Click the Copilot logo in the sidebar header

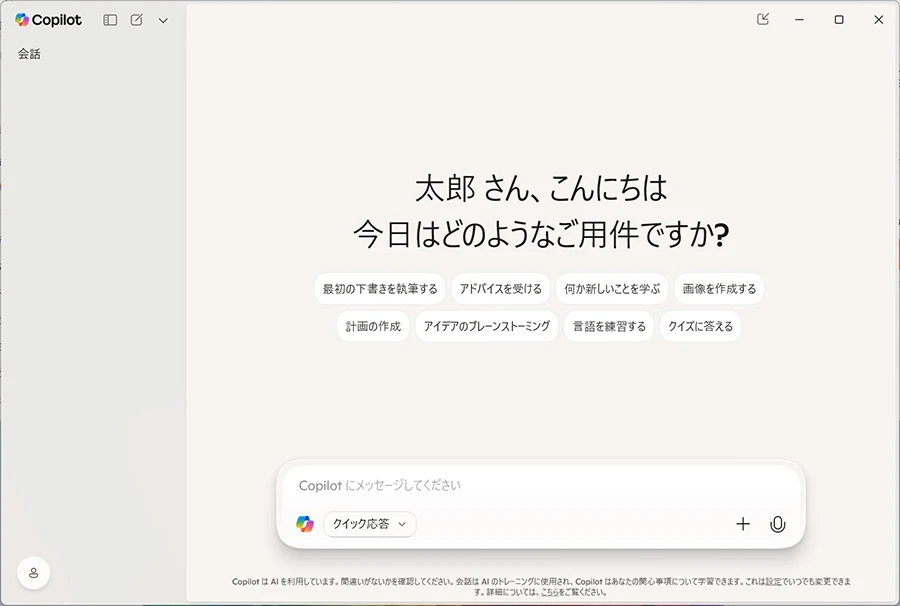coord(48,20)
